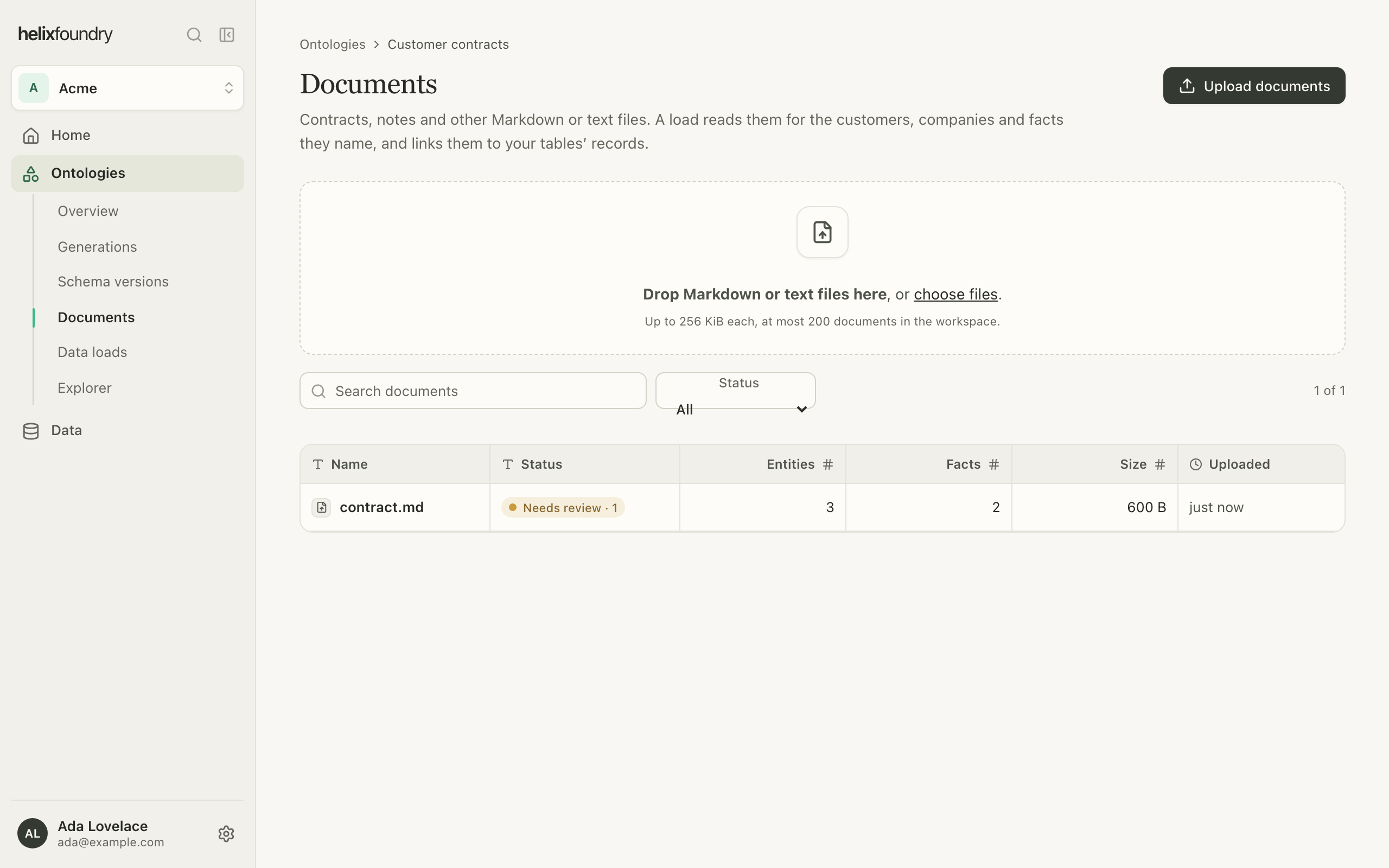This screenshot has width=1389, height=868.
Task: Open the Explorer sub-item
Action: 85,388
